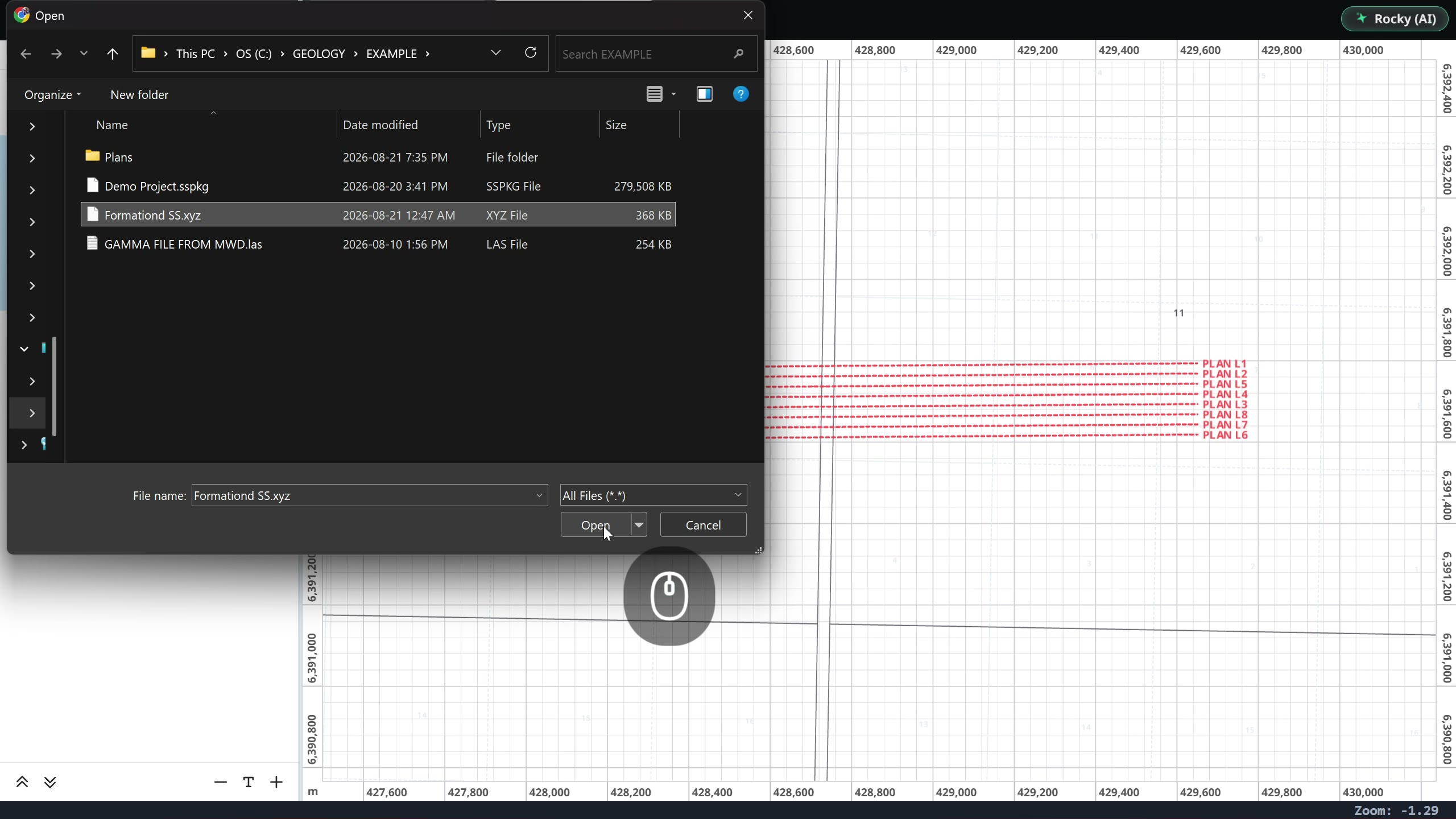The width and height of the screenshot is (1456, 819).
Task: Click the Demo Project file icon
Action: pyautogui.click(x=93, y=185)
